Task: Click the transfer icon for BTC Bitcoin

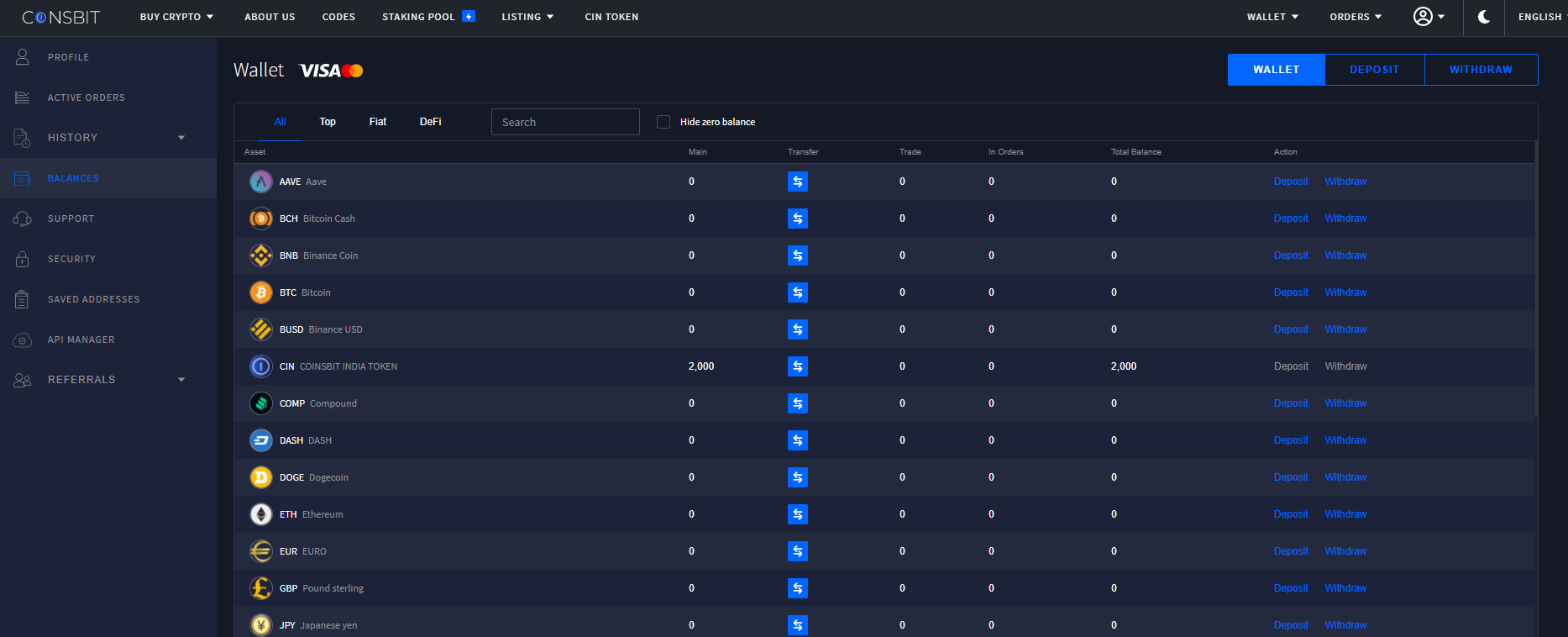Action: 797,292
